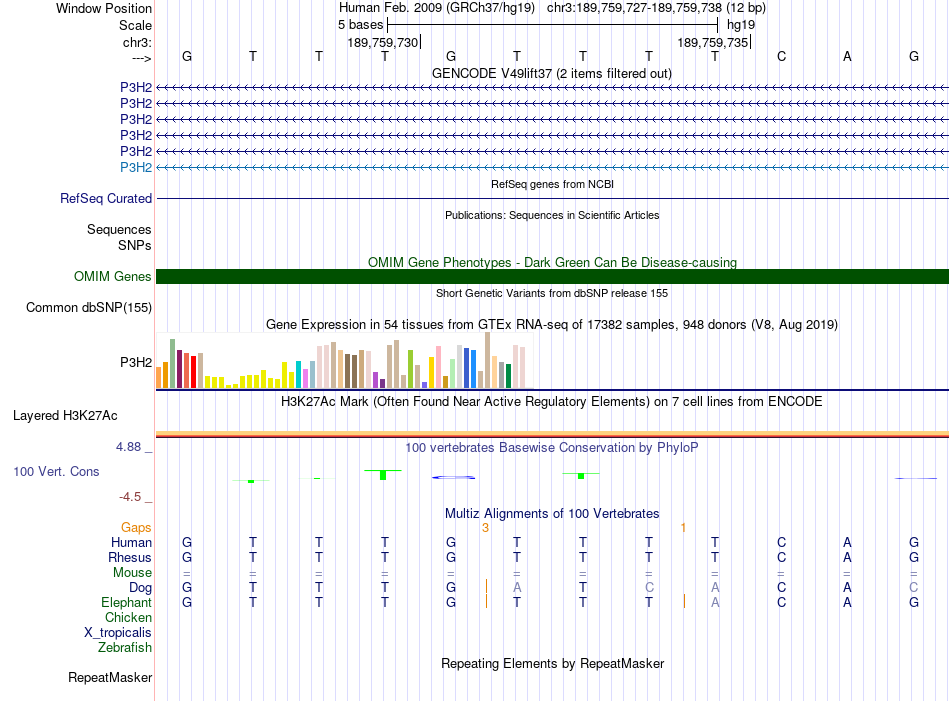Screen dimensions: 950x701
Task: Click Human Feb. 2009 (GRCh37/hg19) header text
Action: (x=437, y=8)
